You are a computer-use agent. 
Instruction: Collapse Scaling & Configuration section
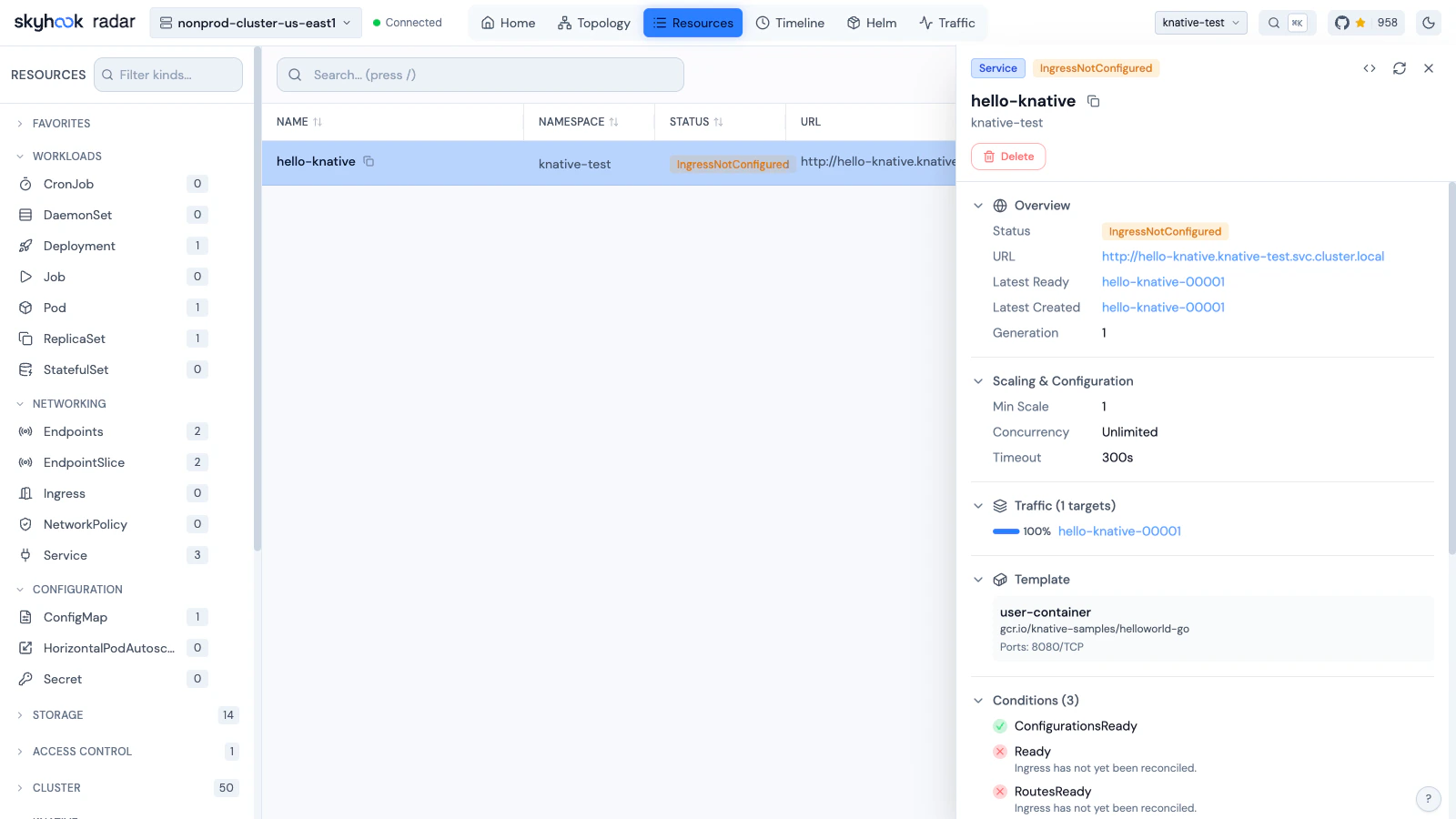1053,381
